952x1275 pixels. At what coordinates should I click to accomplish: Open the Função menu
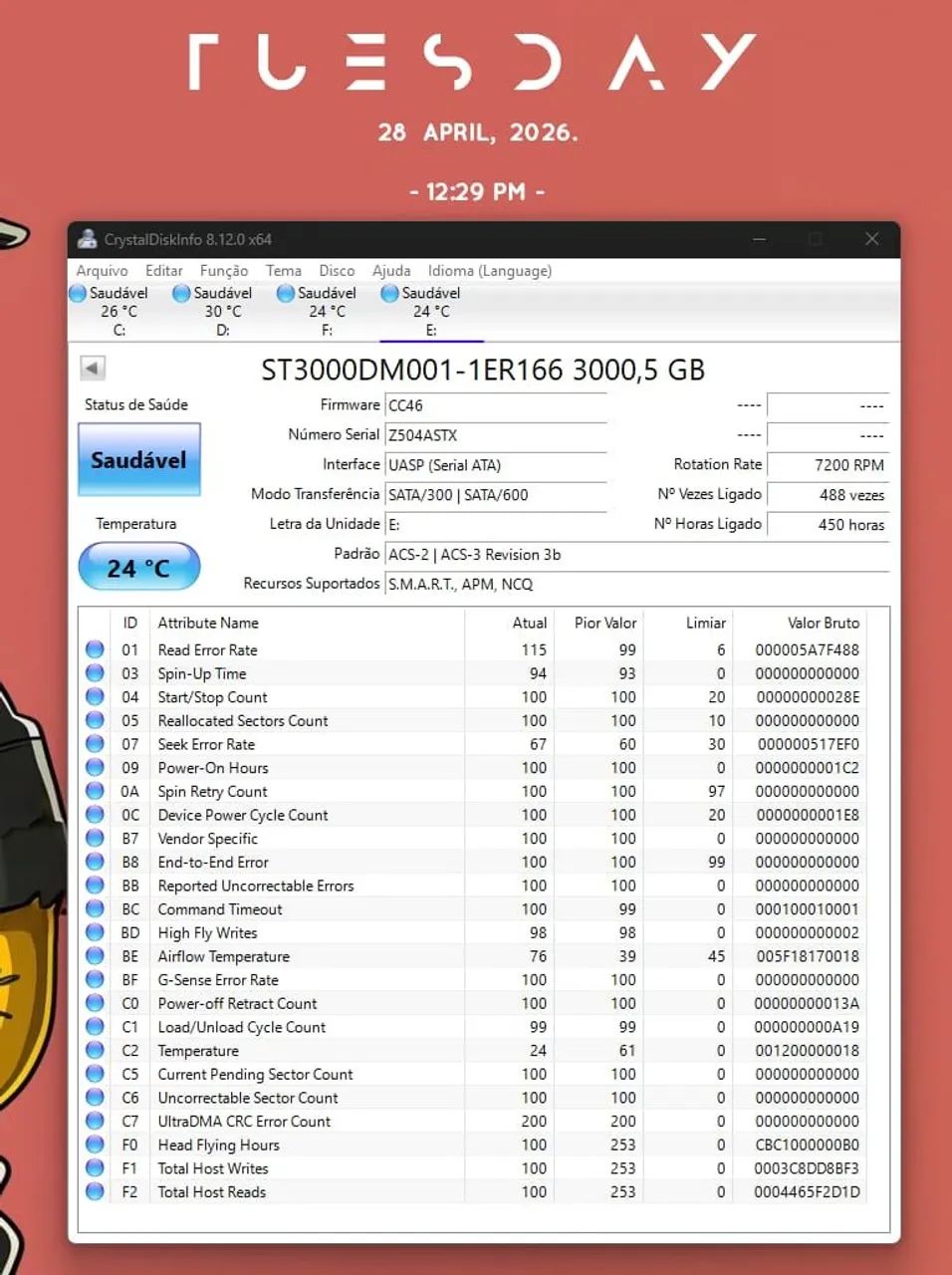pyautogui.click(x=224, y=271)
